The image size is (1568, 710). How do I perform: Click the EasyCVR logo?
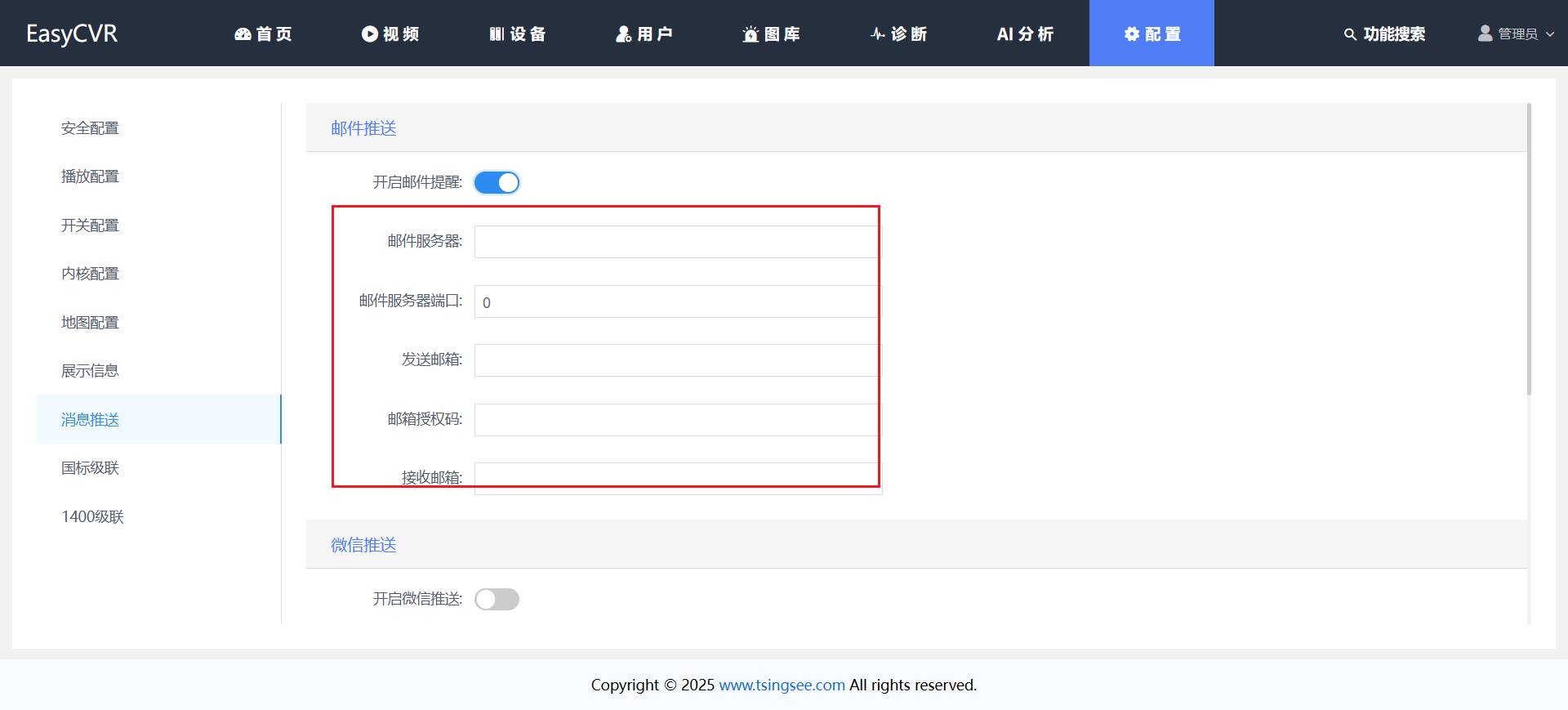click(72, 33)
